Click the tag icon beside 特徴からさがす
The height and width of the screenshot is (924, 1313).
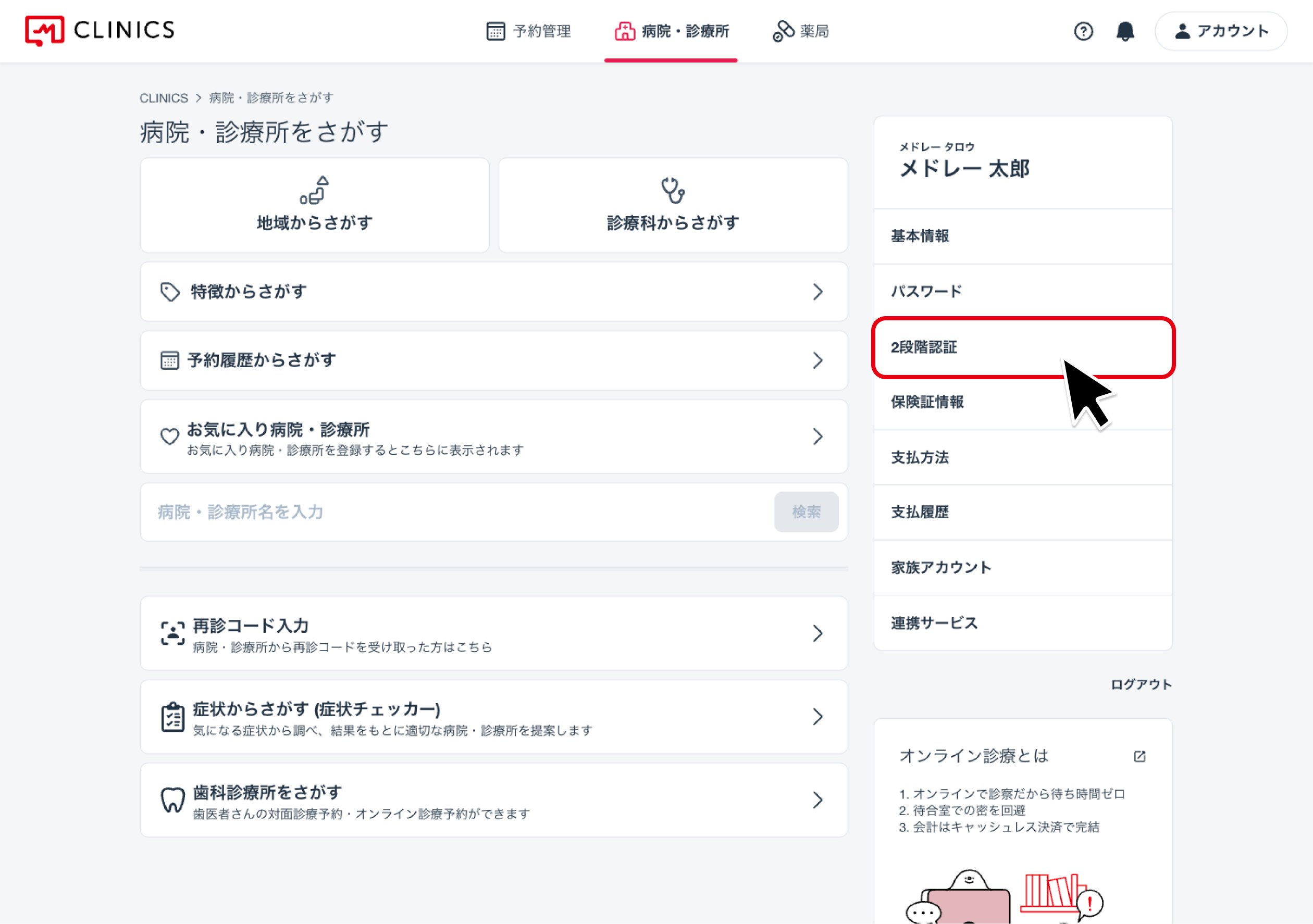pos(170,292)
